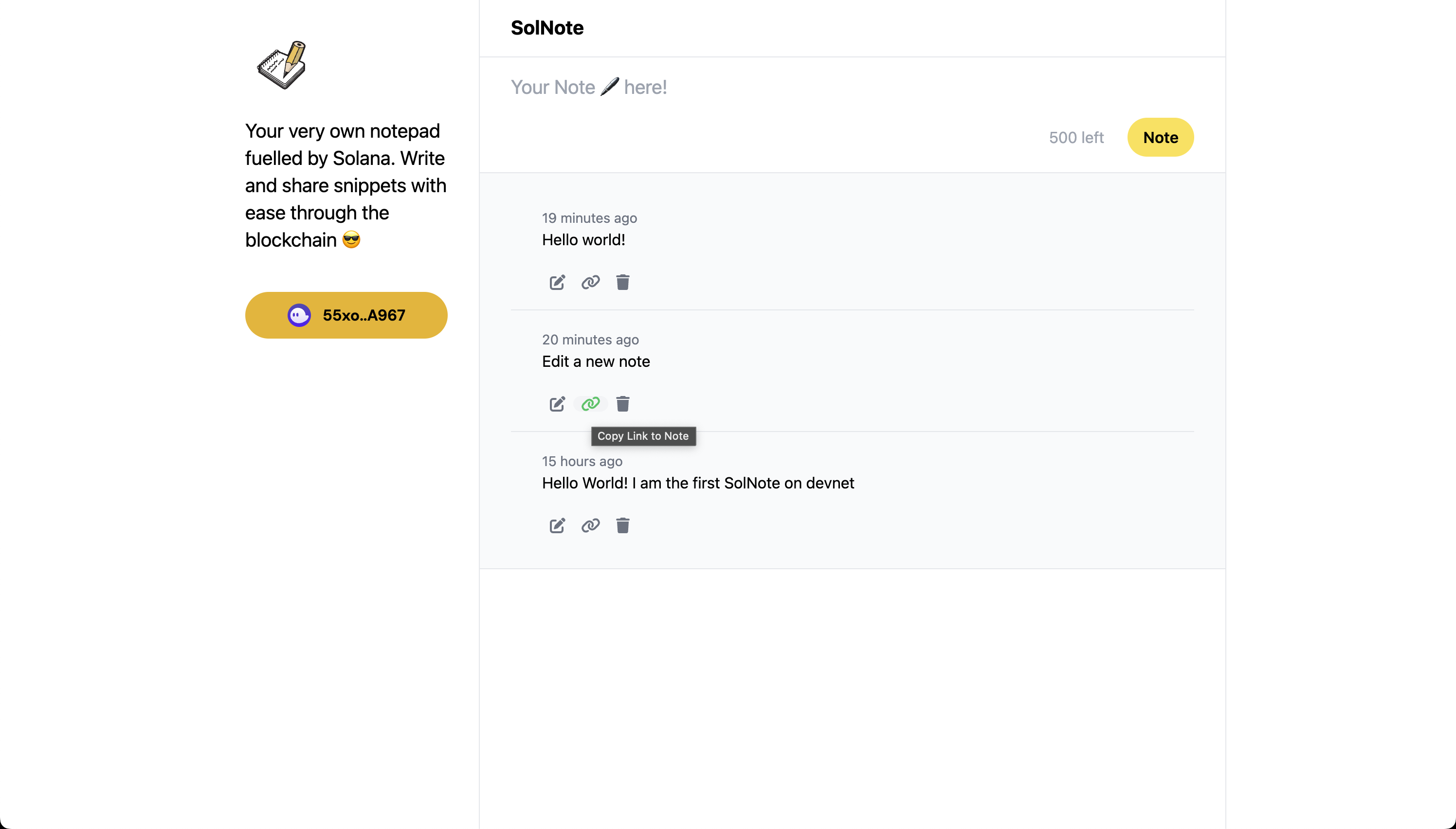This screenshot has height=829, width=1456.
Task: Delete the 'Hello world!' note
Action: coord(622,282)
